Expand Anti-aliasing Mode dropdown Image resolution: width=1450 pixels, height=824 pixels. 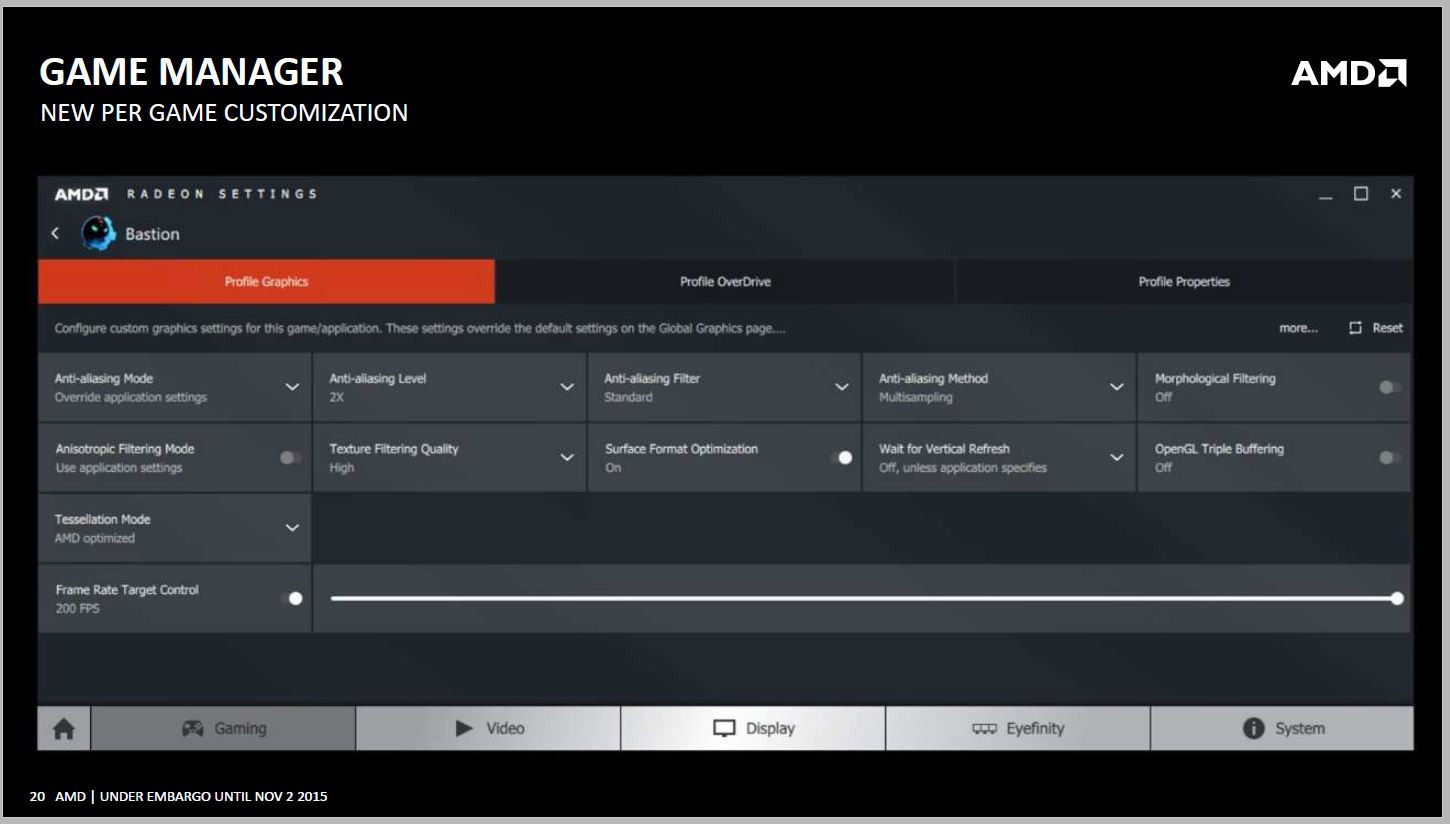tap(292, 387)
